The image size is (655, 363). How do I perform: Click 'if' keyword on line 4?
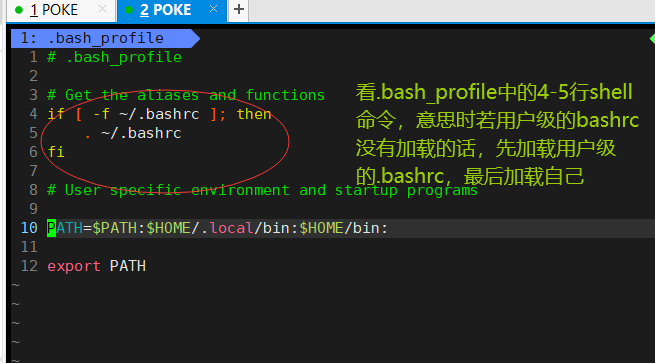56,114
